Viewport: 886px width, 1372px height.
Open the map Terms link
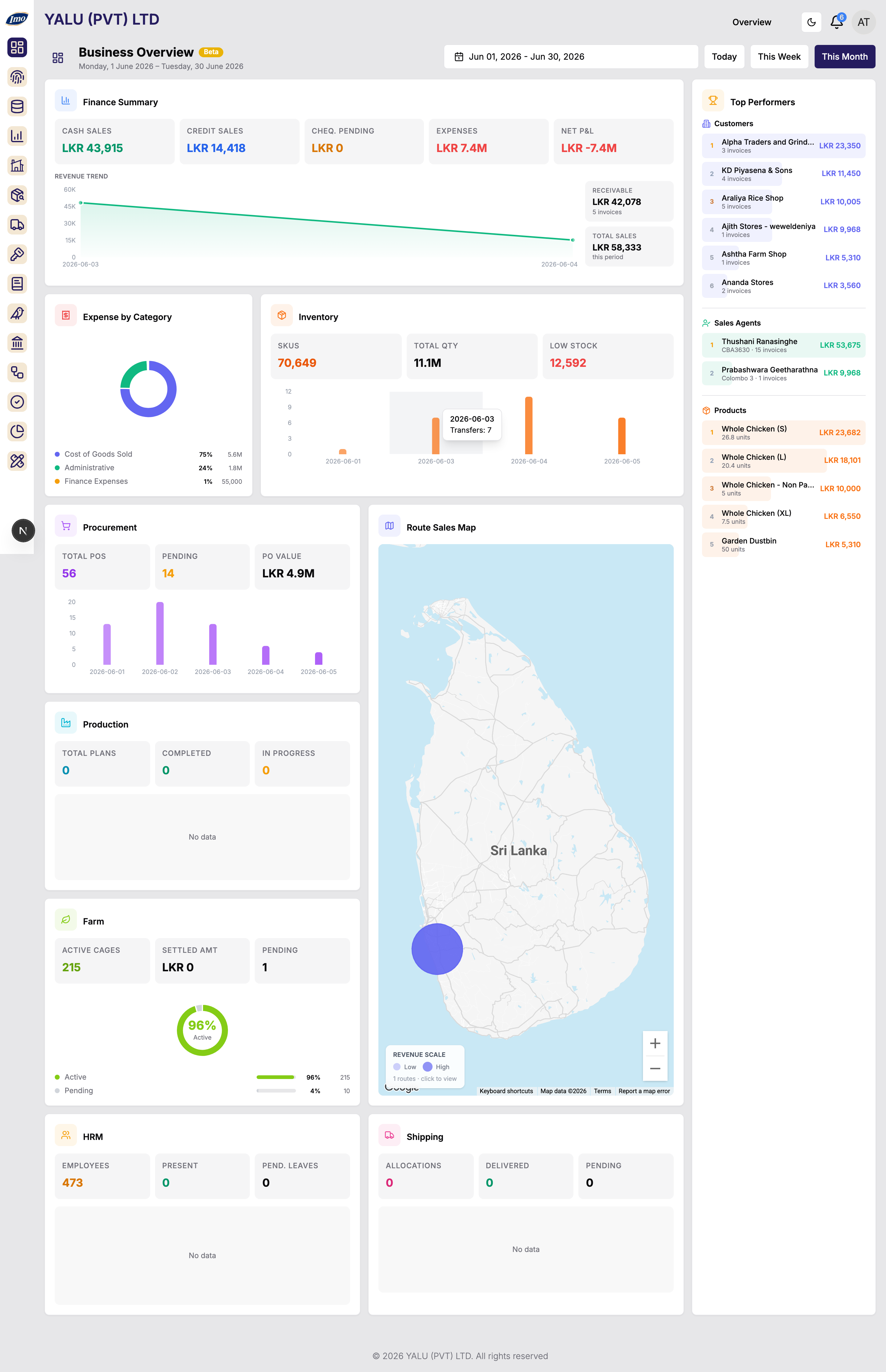pyautogui.click(x=602, y=1091)
